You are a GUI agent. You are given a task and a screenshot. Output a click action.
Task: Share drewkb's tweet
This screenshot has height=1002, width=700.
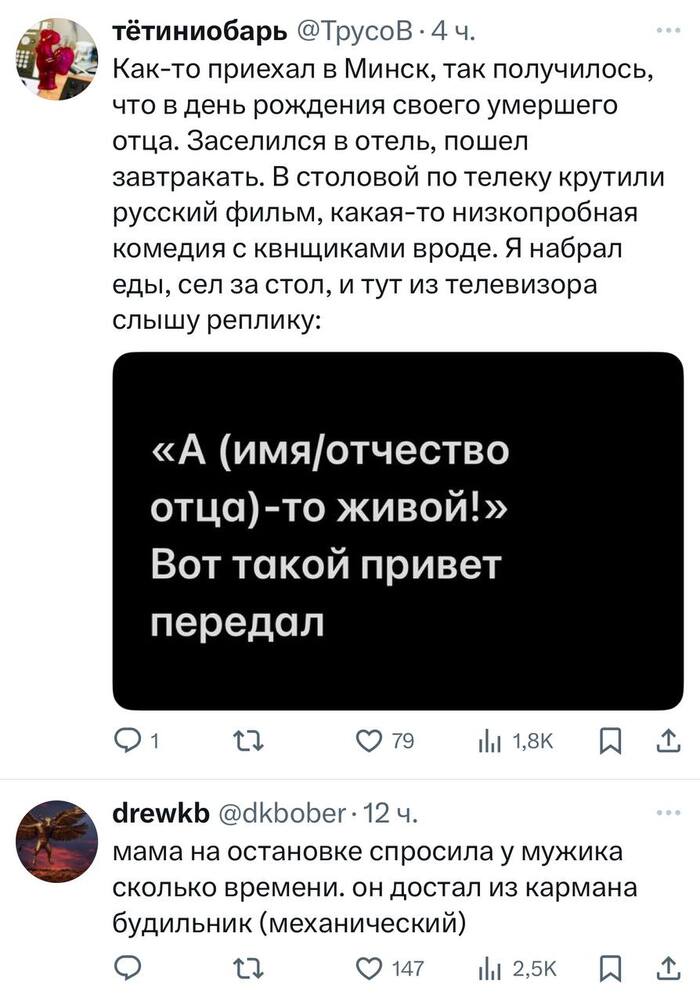point(664,967)
